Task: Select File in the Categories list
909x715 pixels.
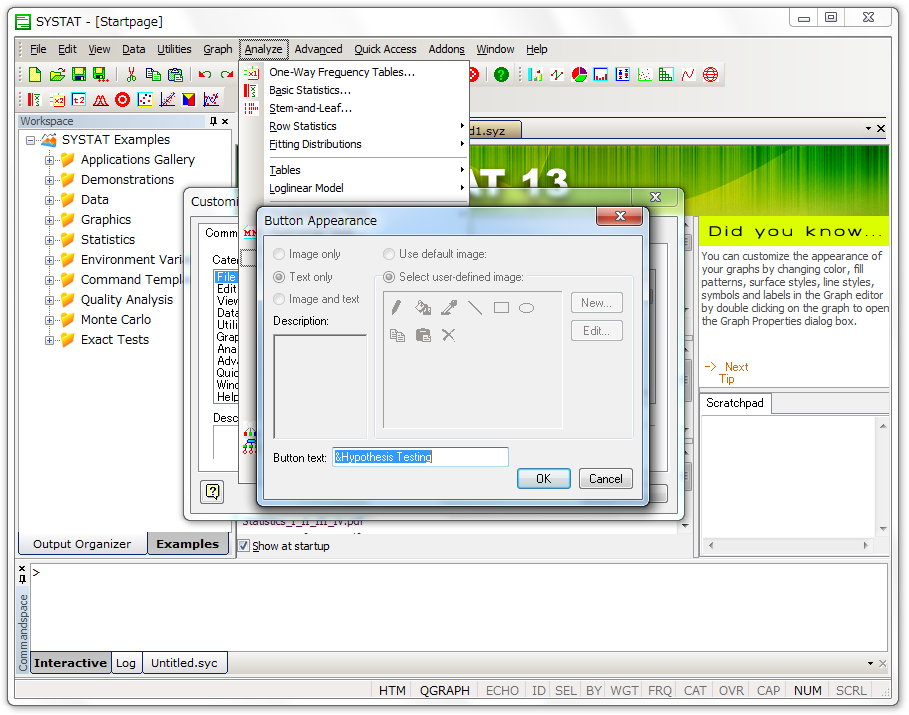Action: point(226,277)
